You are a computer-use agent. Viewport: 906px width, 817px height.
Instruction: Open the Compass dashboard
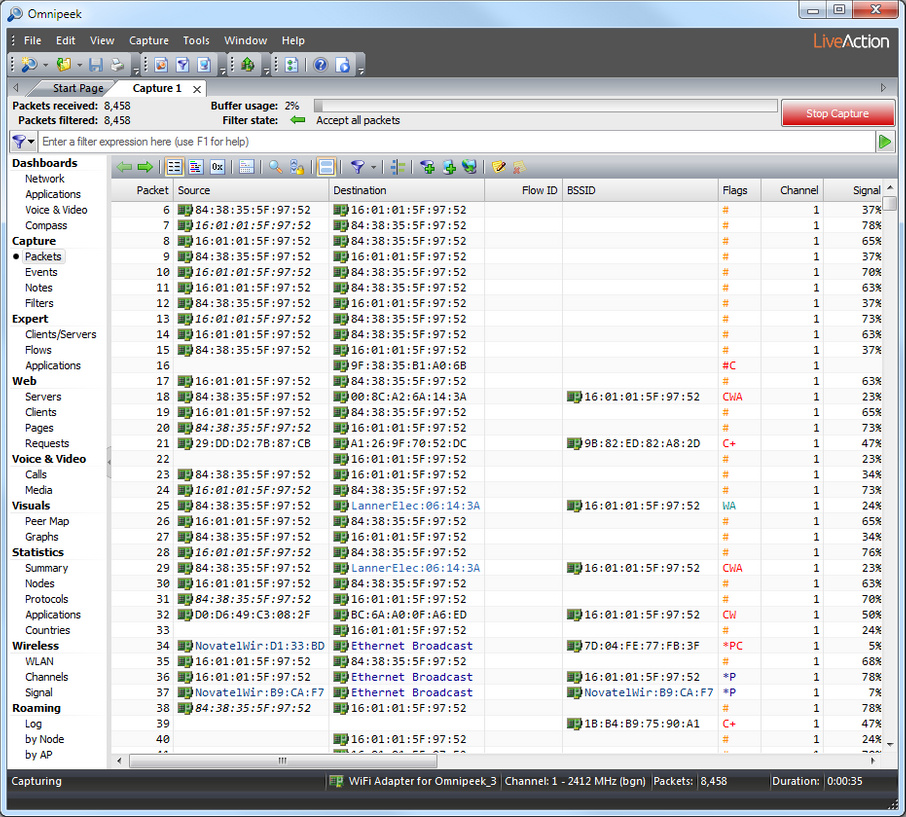pos(46,225)
